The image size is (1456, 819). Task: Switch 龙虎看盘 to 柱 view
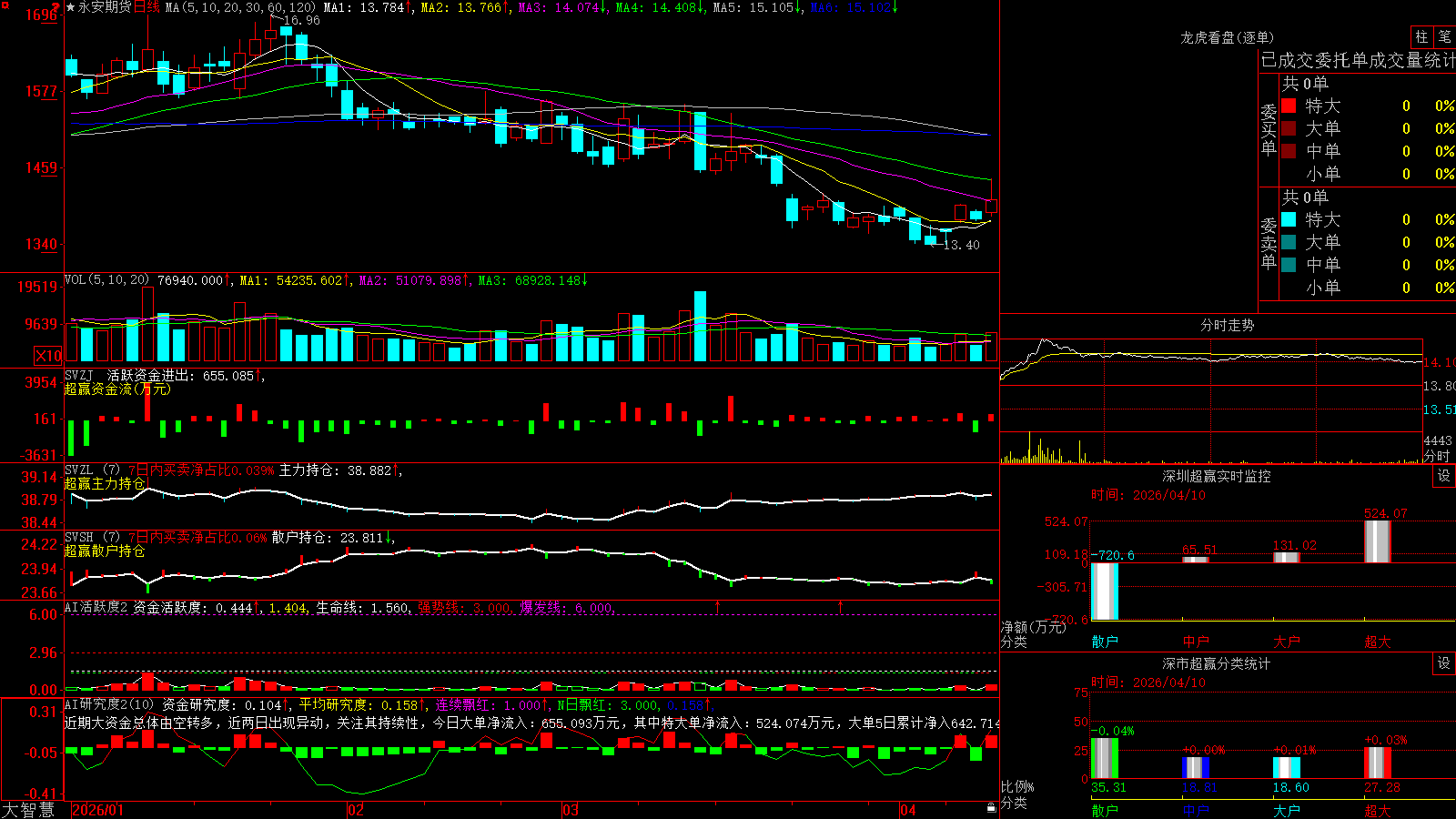(1421, 36)
